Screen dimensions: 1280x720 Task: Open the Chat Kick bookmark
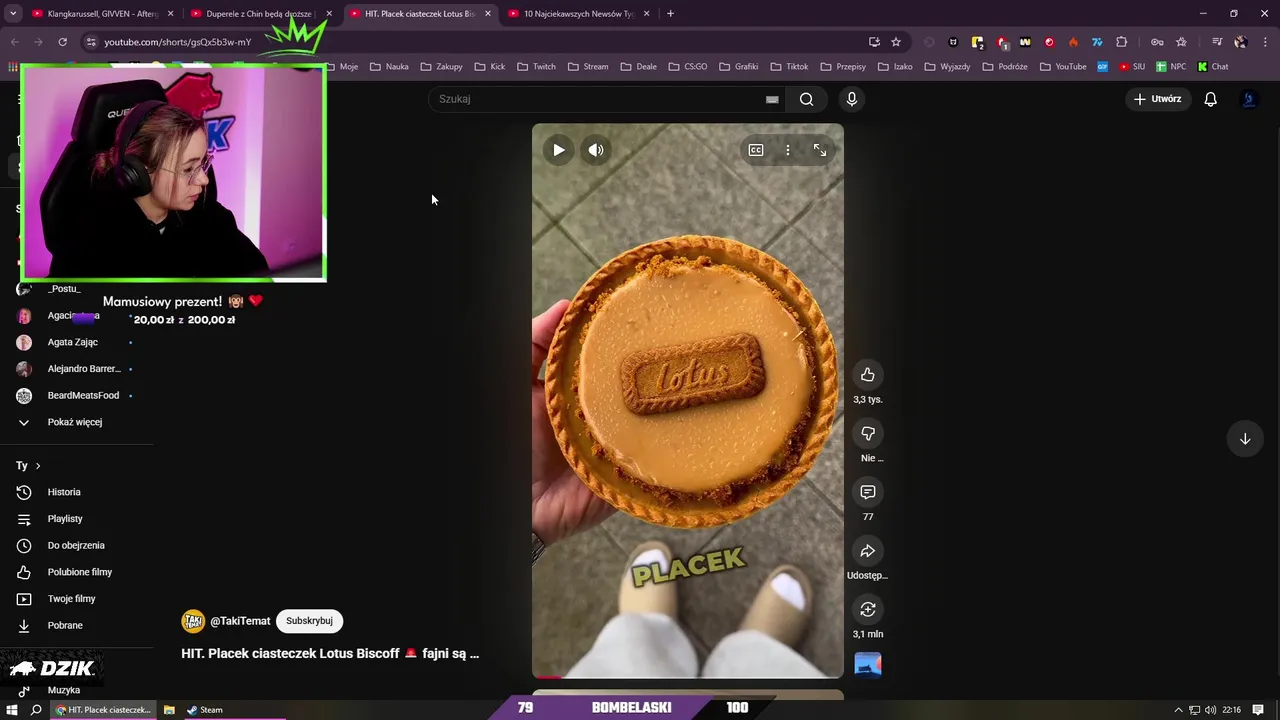pyautogui.click(x=1213, y=67)
